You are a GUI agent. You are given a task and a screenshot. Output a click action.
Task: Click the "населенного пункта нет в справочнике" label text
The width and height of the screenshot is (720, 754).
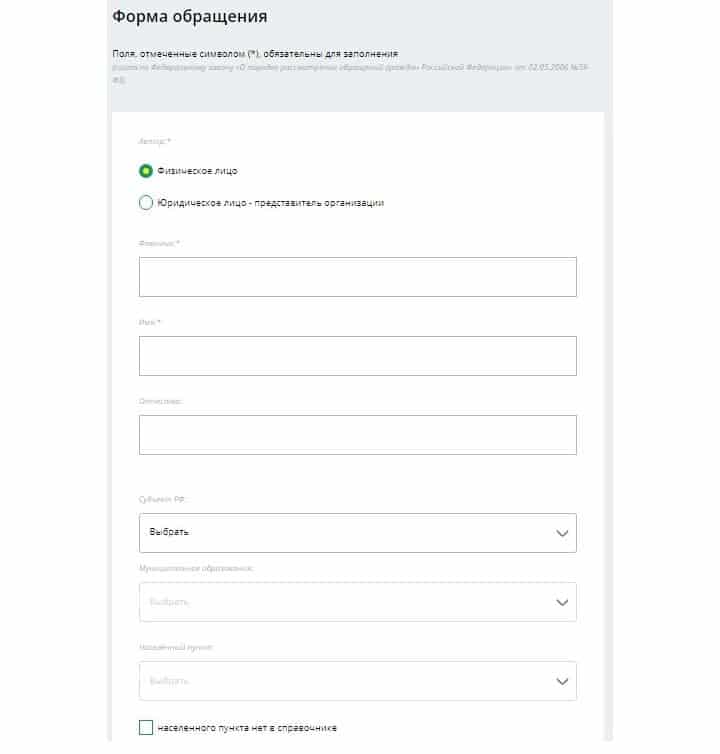pyautogui.click(x=247, y=728)
